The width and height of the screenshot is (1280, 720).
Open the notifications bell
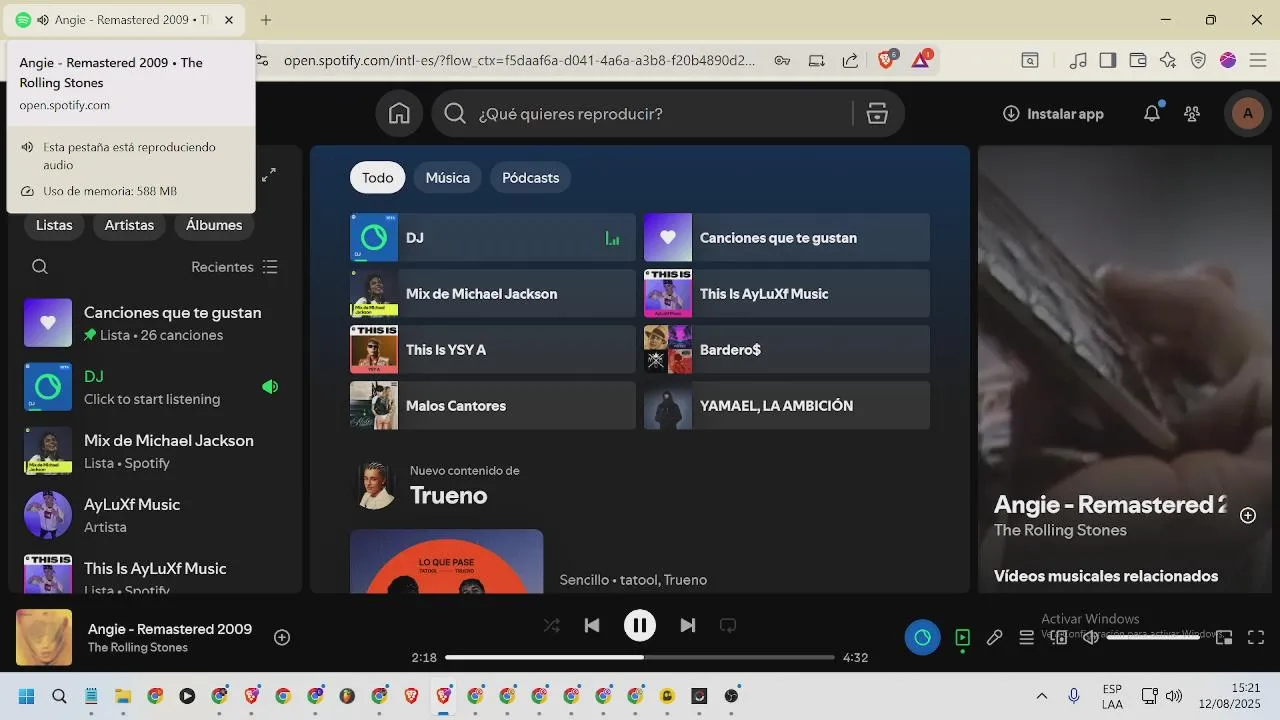click(1152, 113)
